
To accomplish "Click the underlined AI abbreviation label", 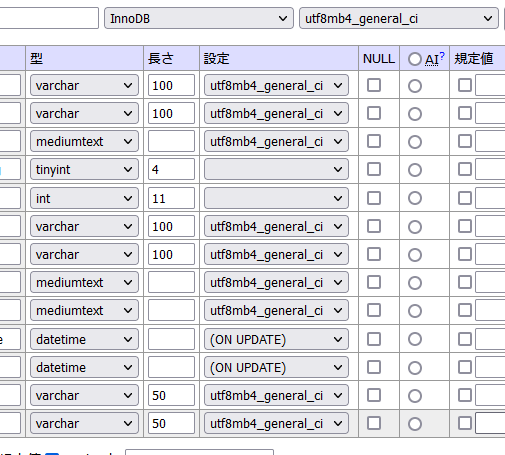I will coord(432,60).
